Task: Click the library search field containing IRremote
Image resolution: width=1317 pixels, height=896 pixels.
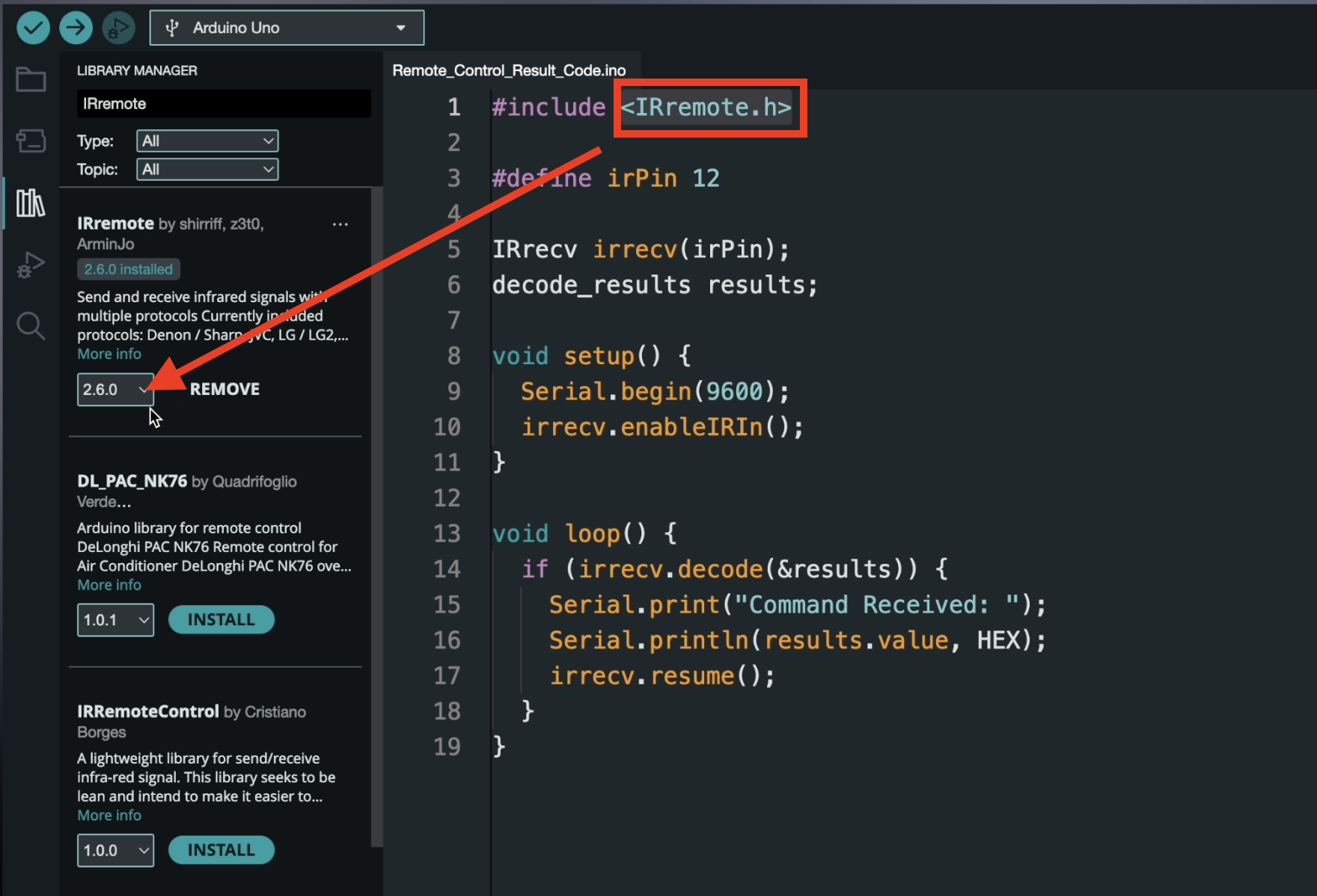Action: coord(223,104)
